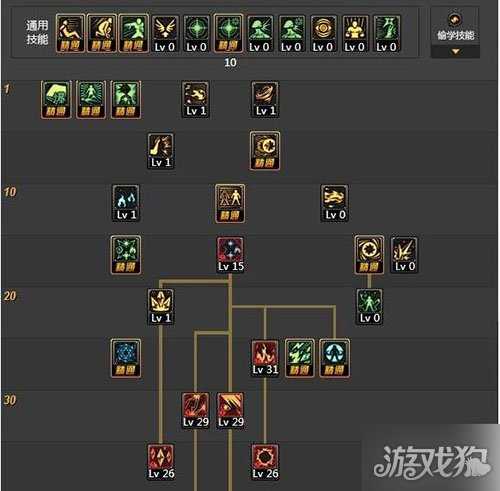500x491 pixels.
Task: Click the green lightning mastered skill icon
Action: (x=300, y=358)
